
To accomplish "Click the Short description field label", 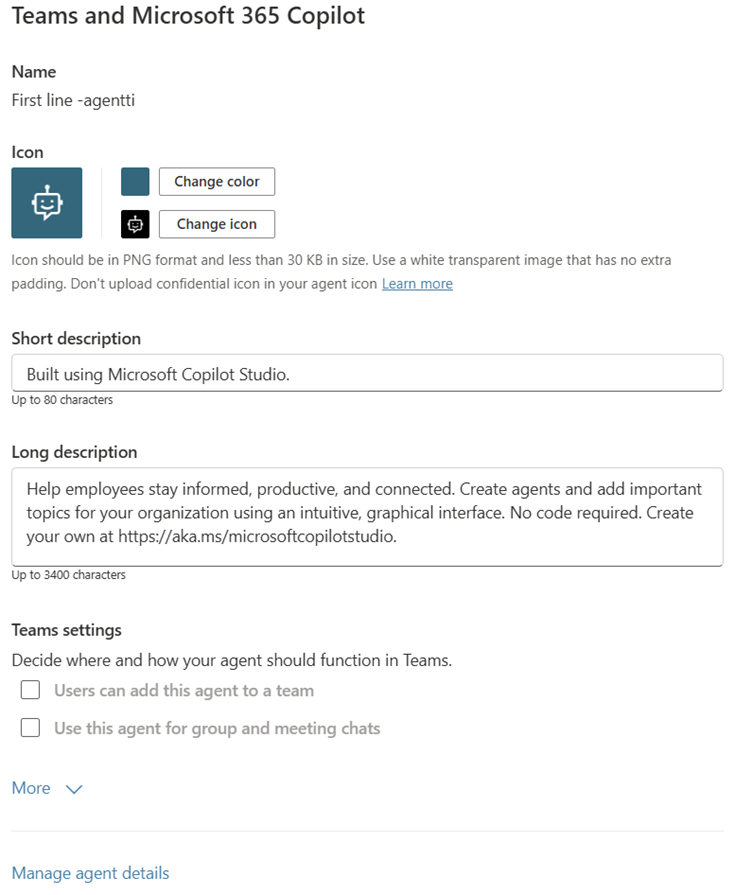I will [x=76, y=339].
